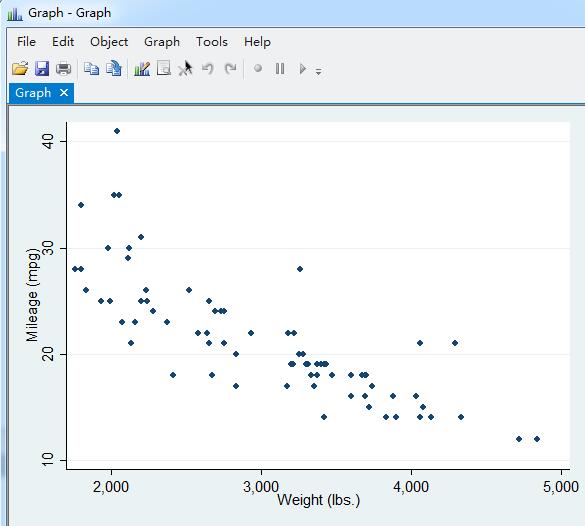Click the 4,000 x-axis label
The image size is (585, 526).
point(411,486)
